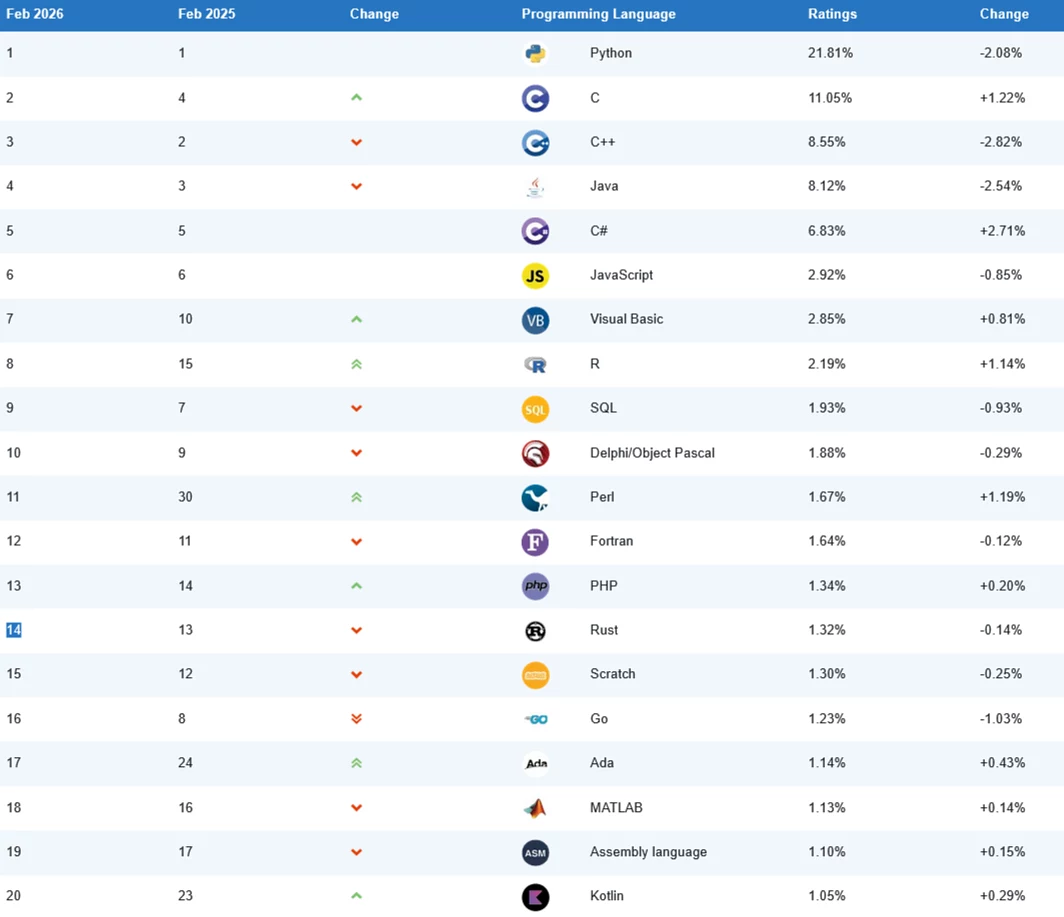Click the Python logo icon
Screen dimensions: 1064x917
535,53
